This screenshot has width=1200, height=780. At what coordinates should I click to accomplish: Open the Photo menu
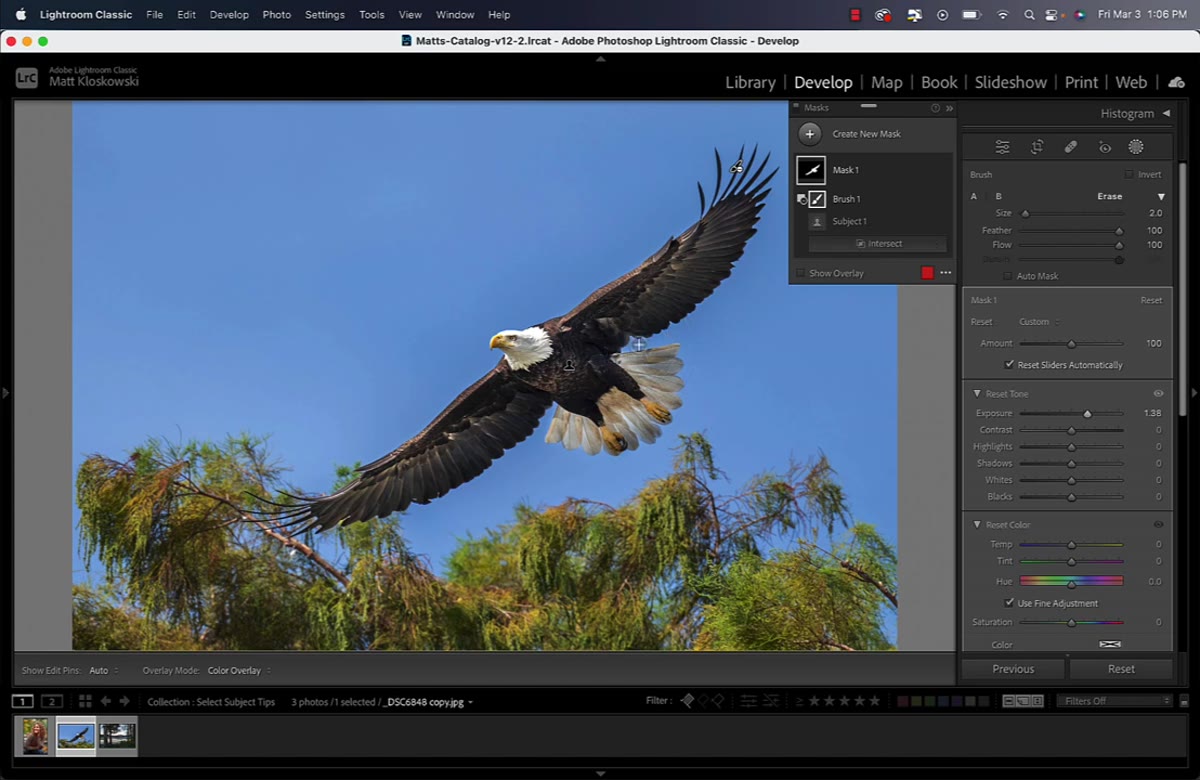(276, 15)
